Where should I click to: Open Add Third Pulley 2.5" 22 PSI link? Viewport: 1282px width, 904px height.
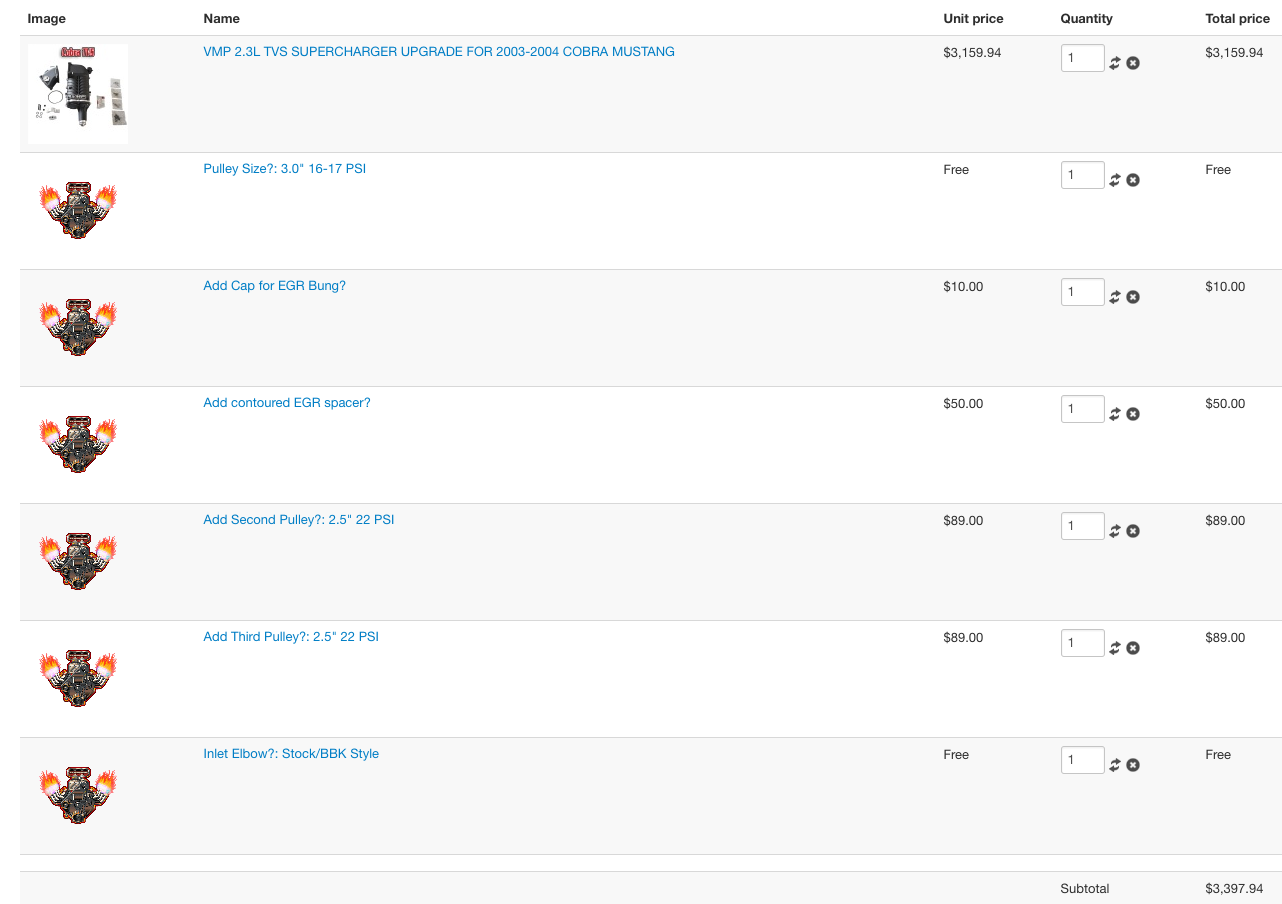coord(290,637)
